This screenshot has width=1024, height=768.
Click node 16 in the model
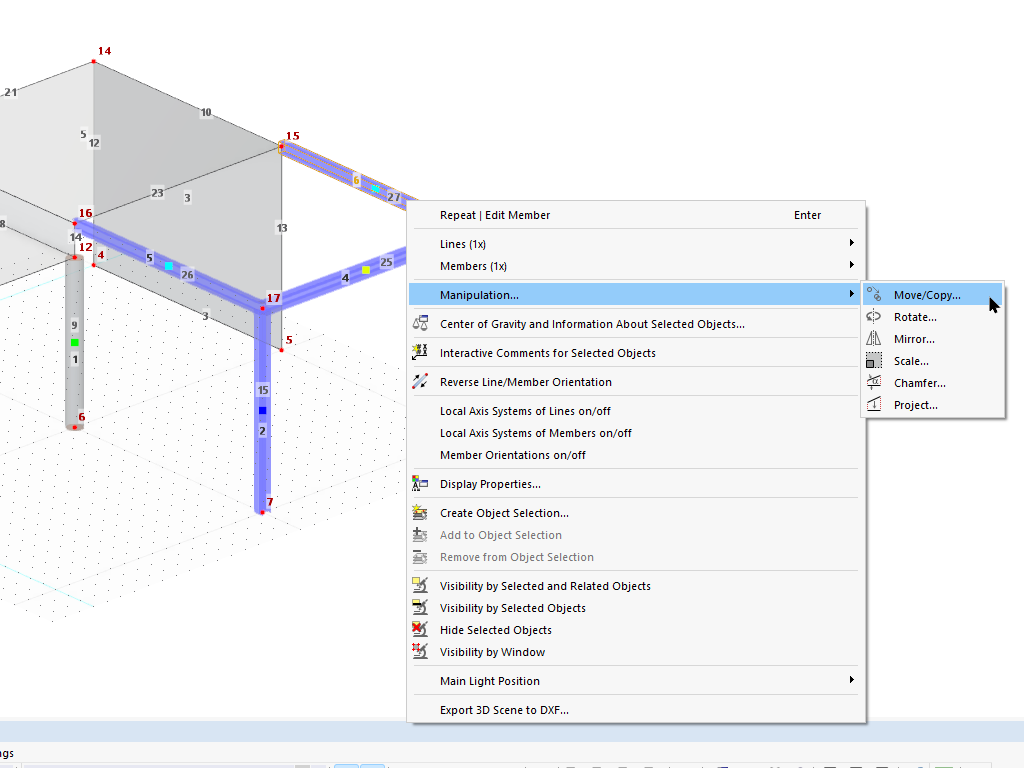click(x=75, y=223)
